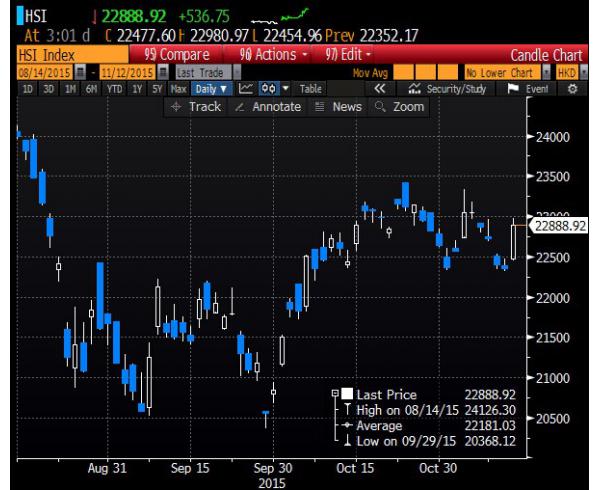
Task: Click the Candle Chart title label
Action: [546, 55]
